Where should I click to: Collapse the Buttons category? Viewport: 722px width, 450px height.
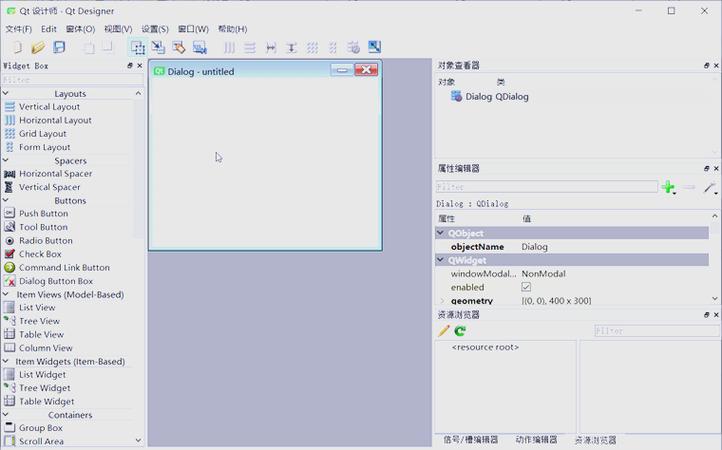(x=6, y=200)
